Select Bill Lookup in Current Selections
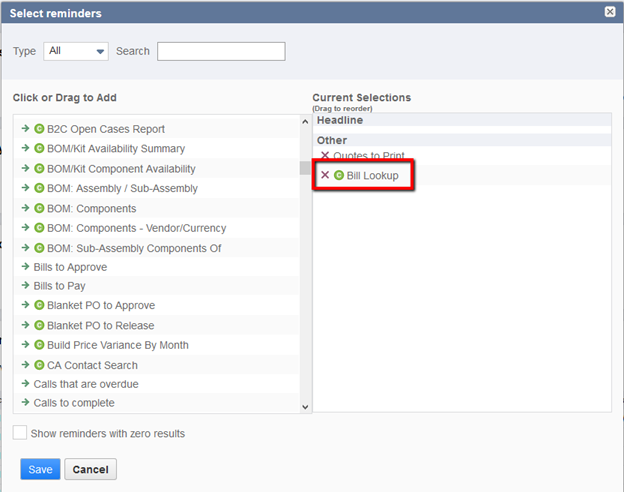624x492 pixels. click(x=372, y=175)
